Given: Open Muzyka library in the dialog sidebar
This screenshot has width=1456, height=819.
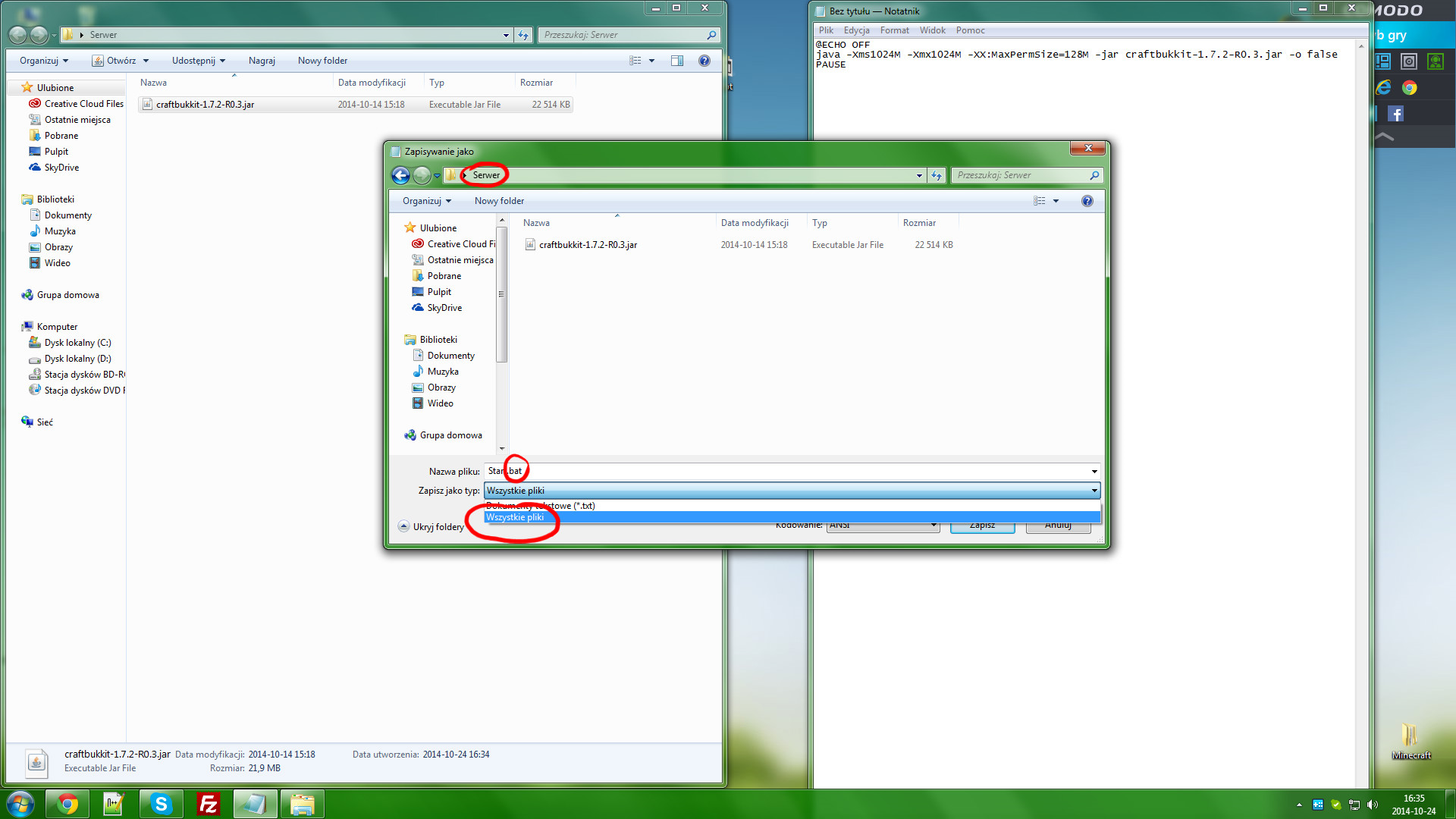Looking at the screenshot, I should (x=435, y=372).
